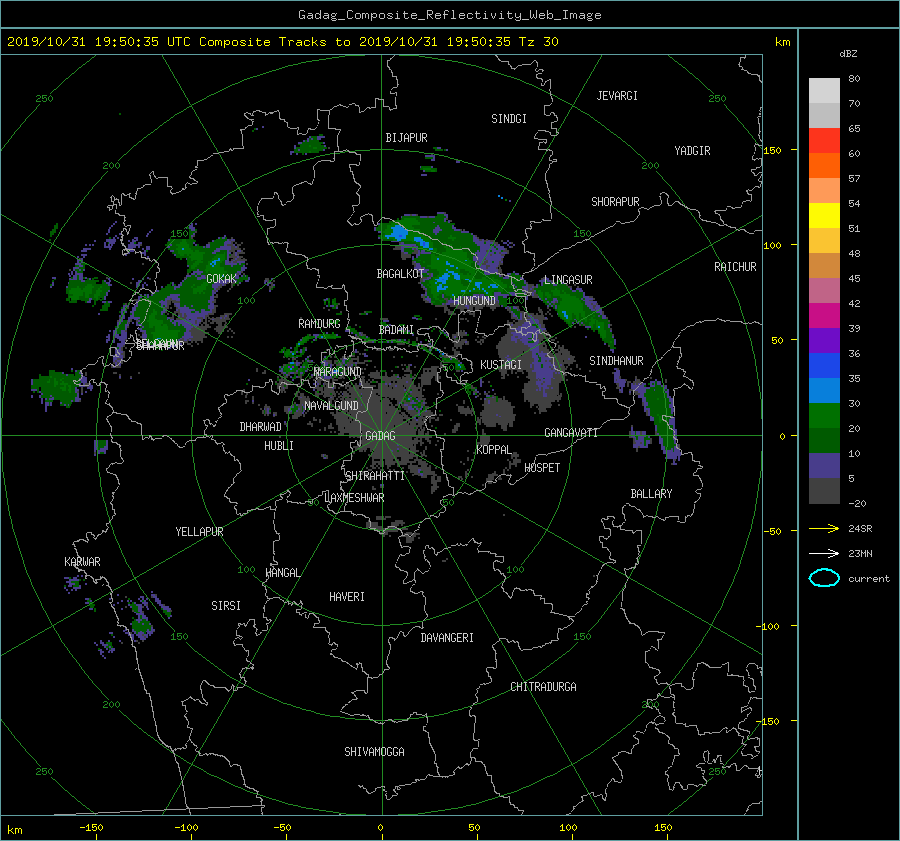The height and width of the screenshot is (841, 900).
Task: Click the HUBLI city label
Action: click(279, 446)
